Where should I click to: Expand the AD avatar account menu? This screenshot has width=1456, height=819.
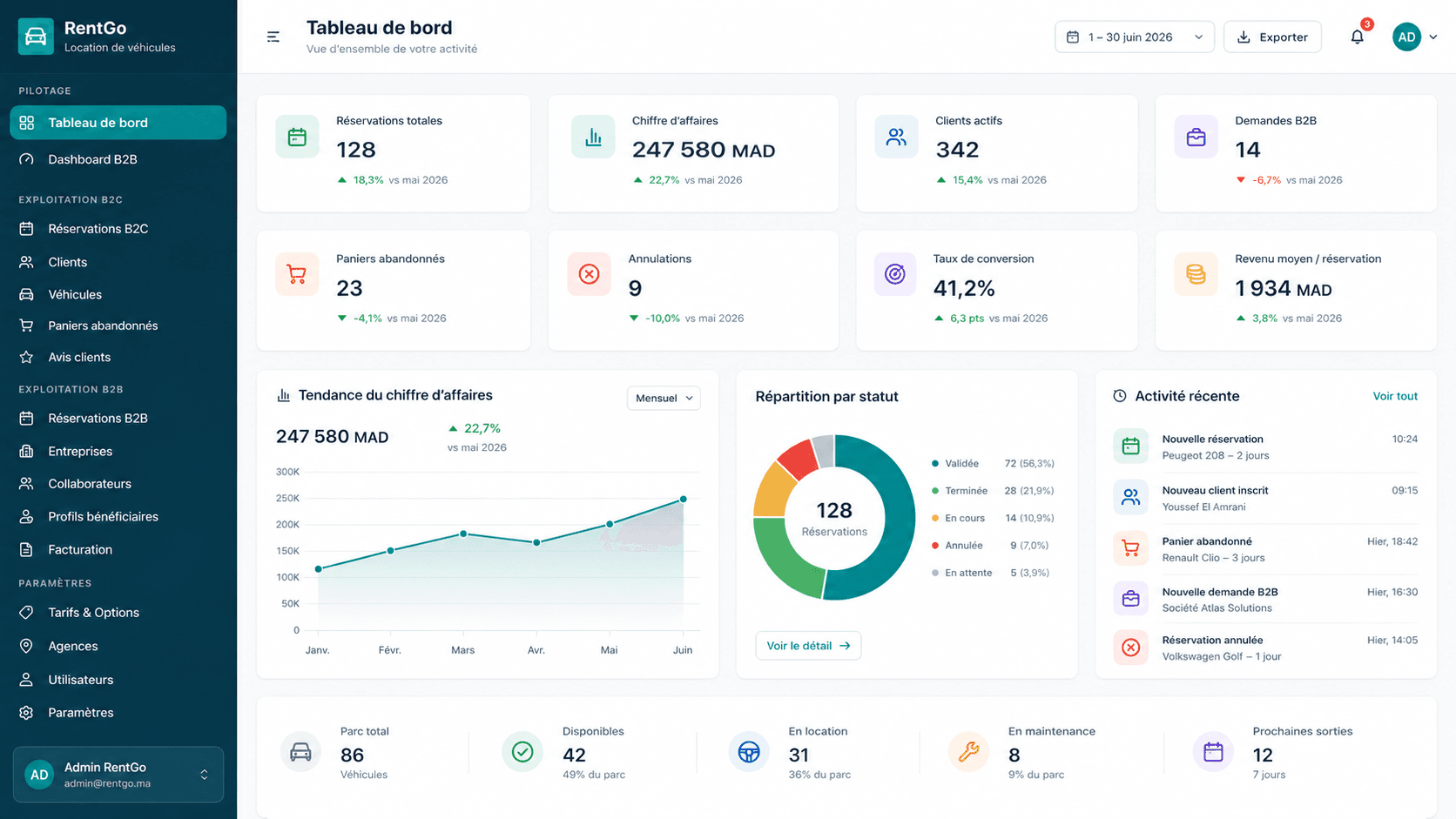point(1414,37)
